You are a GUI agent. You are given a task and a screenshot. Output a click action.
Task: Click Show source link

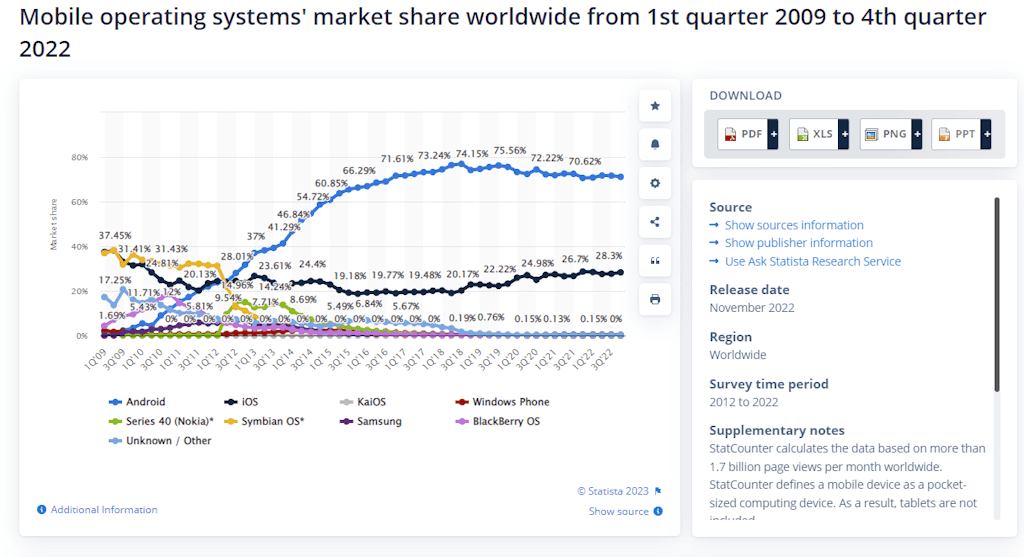point(618,511)
